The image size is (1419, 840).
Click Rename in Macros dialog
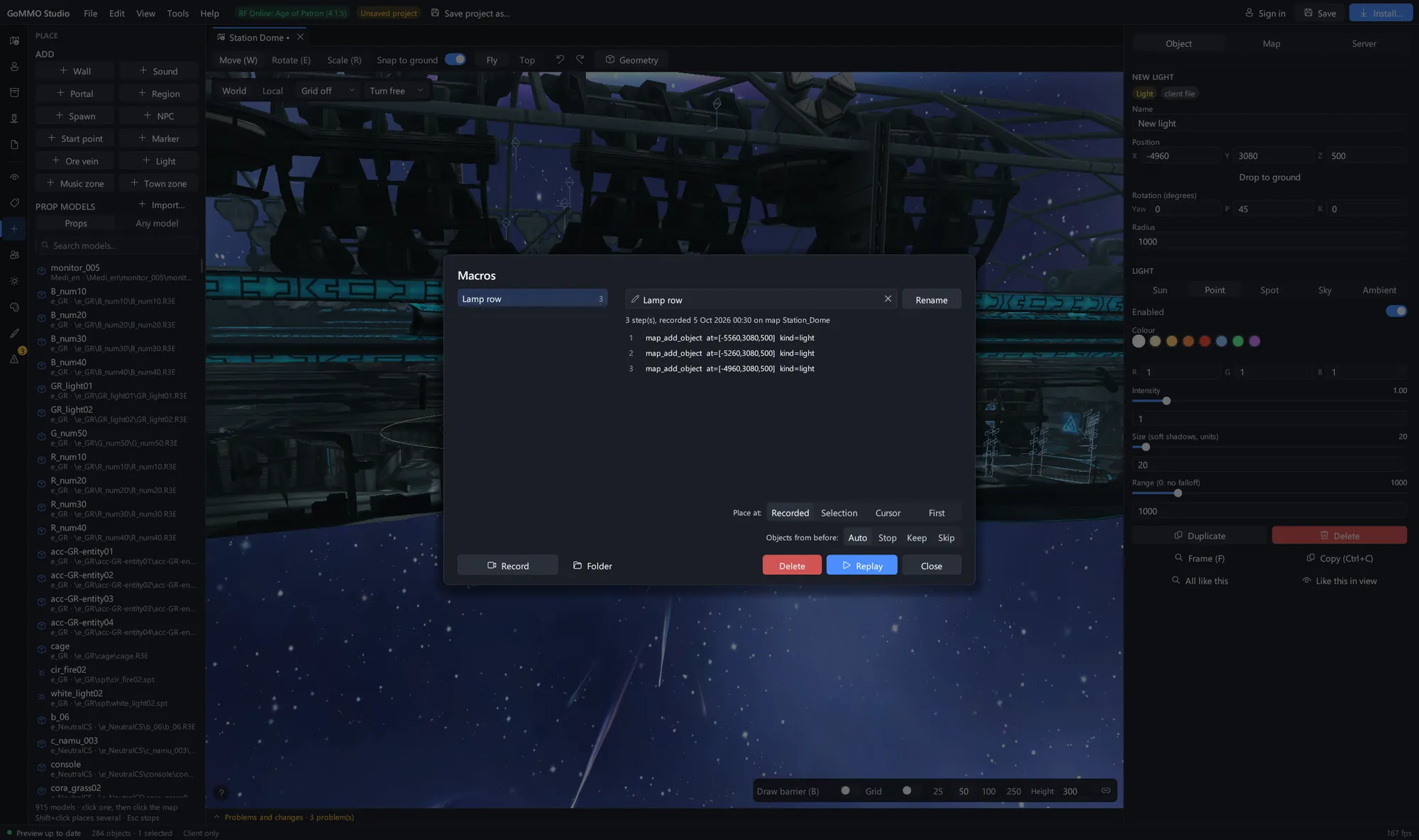coord(931,299)
